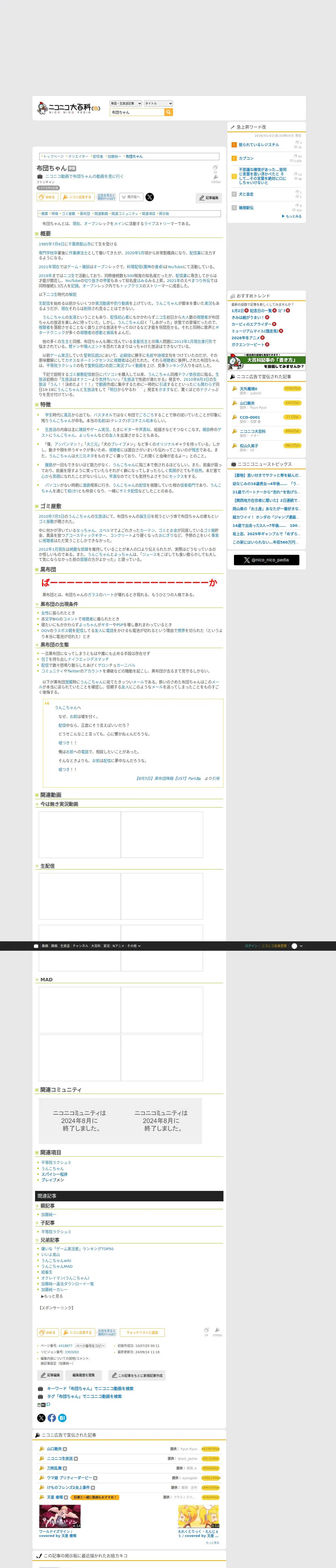Viewport: 336px width, 1568px height.
Task: Share article on X near the title
Action: [149, 197]
